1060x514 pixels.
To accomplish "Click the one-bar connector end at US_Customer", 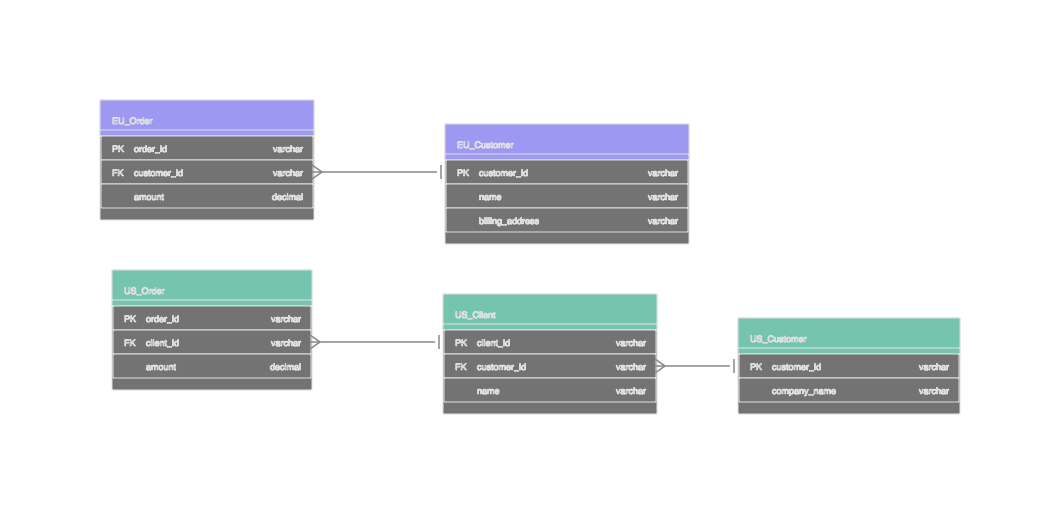I will coord(733,366).
